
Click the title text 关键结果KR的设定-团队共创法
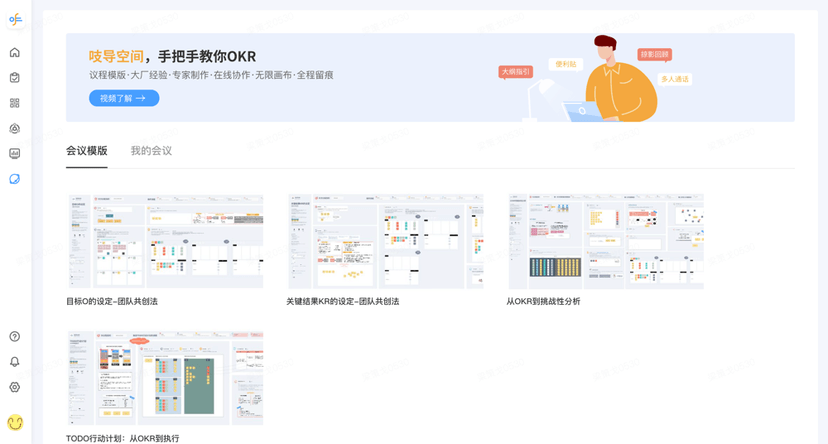coord(343,301)
